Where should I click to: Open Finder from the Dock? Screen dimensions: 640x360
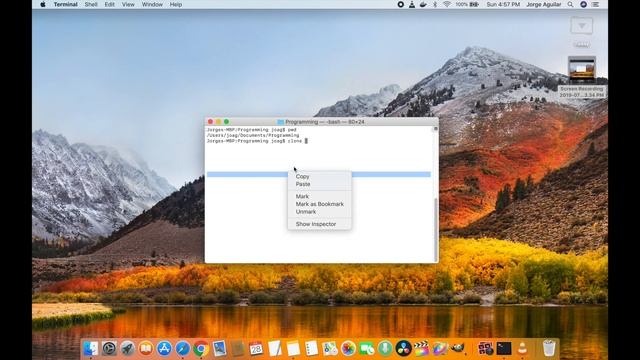click(x=90, y=348)
